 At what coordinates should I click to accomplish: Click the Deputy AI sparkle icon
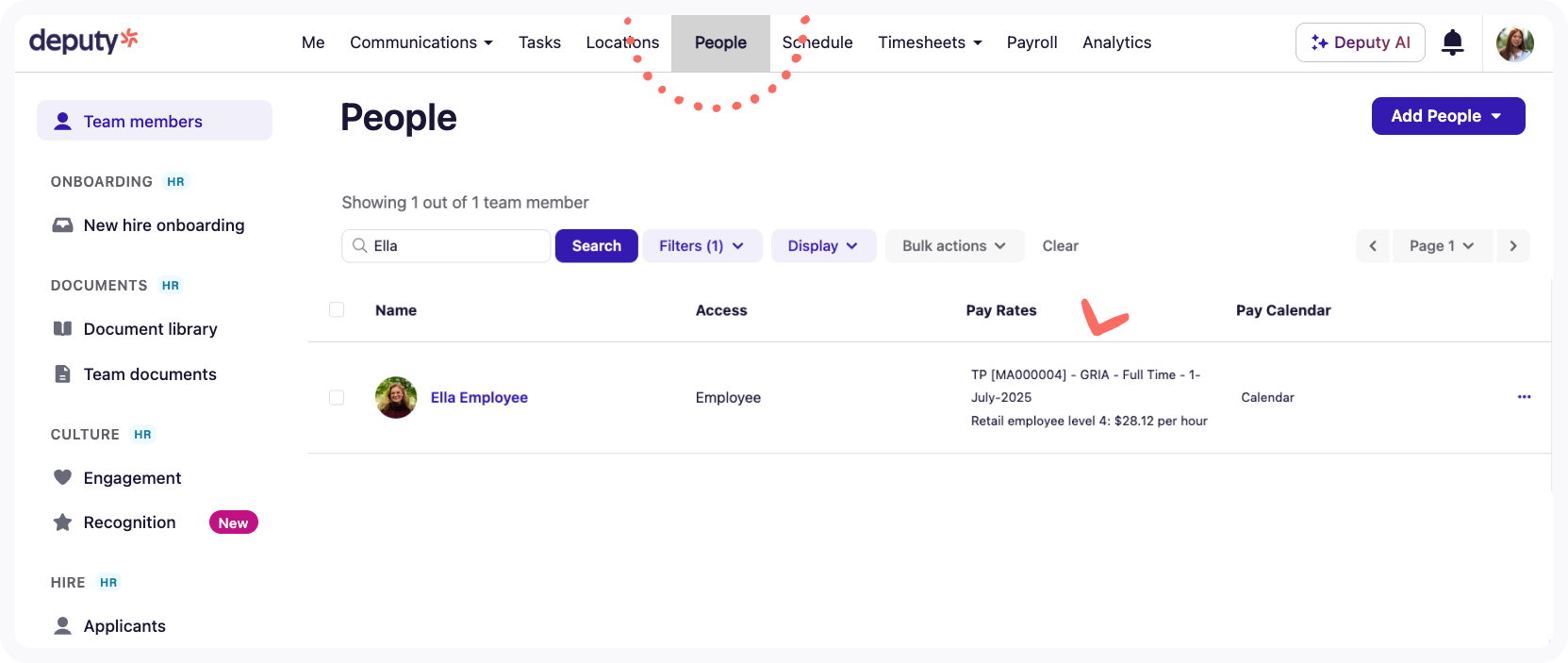coord(1319,42)
